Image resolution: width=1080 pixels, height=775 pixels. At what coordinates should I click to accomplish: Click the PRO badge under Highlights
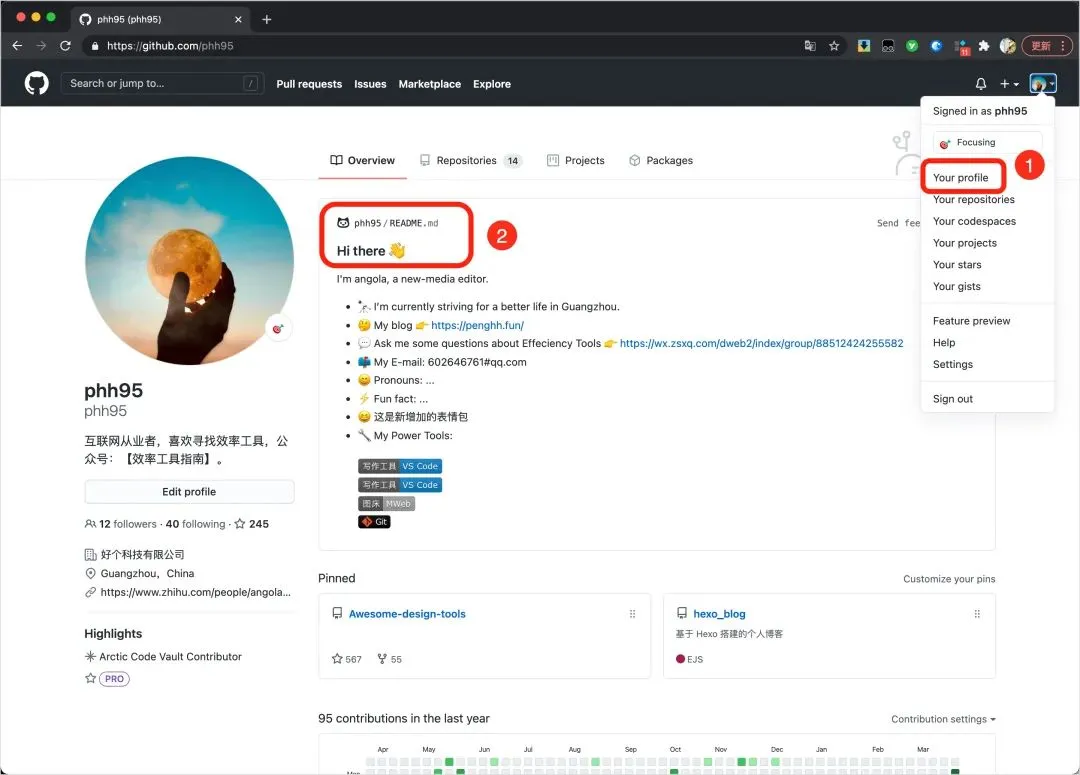point(114,679)
